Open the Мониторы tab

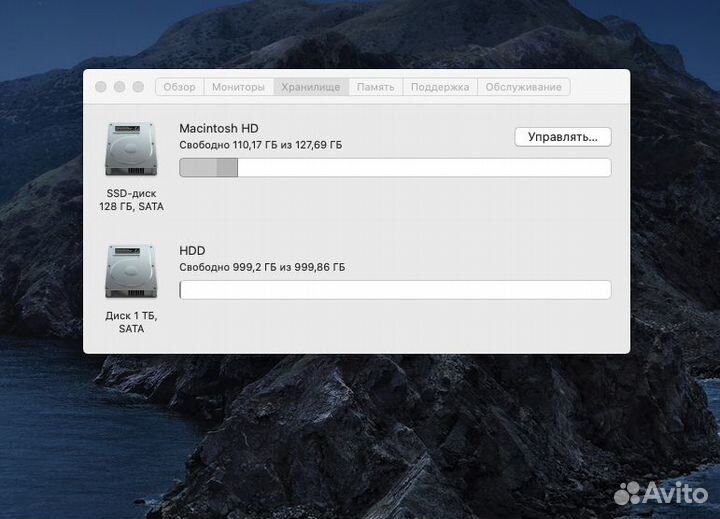click(x=238, y=87)
